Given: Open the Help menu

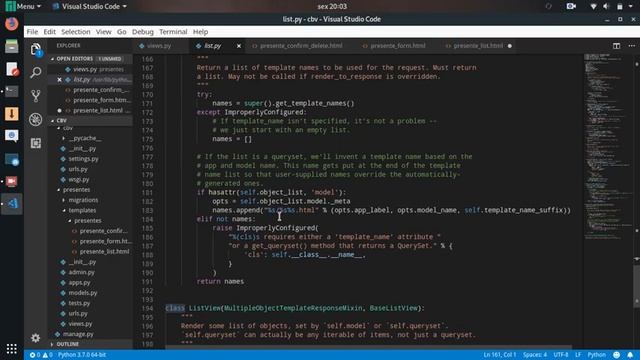Looking at the screenshot, I should (200, 32).
